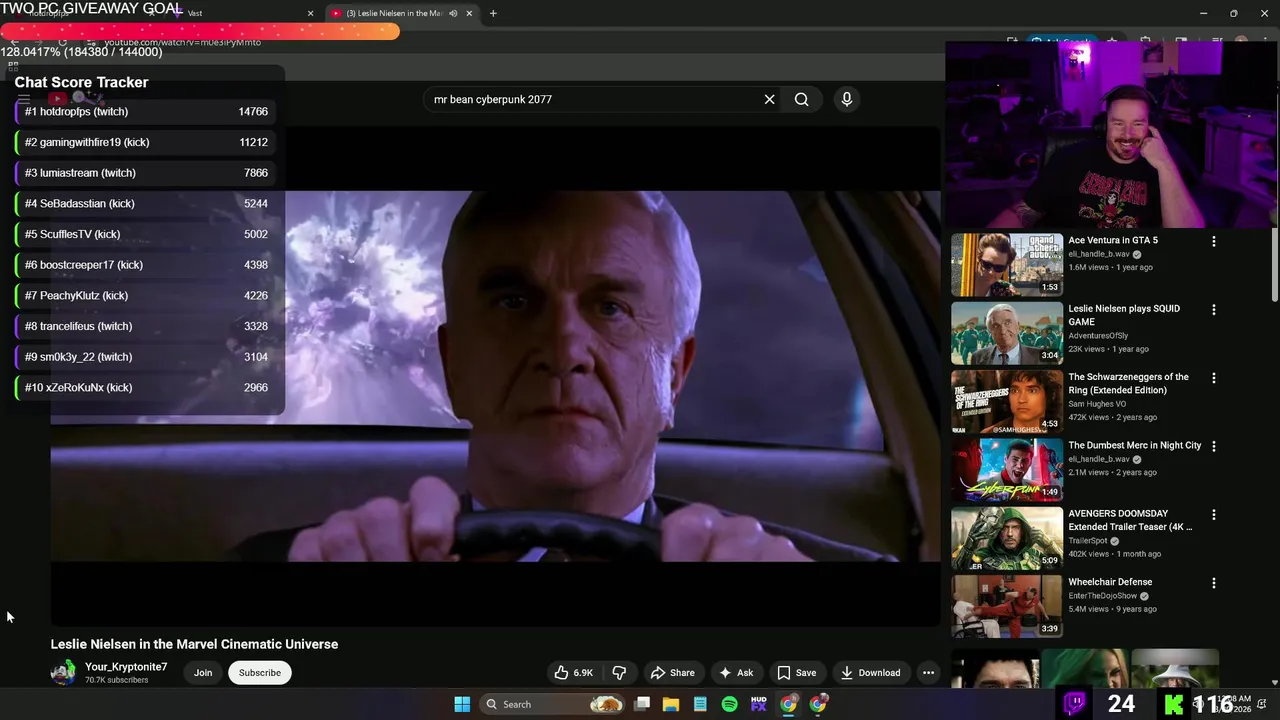Viewport: 1280px width, 720px height.
Task: Like the video with 6.9K likes
Action: pos(574,673)
